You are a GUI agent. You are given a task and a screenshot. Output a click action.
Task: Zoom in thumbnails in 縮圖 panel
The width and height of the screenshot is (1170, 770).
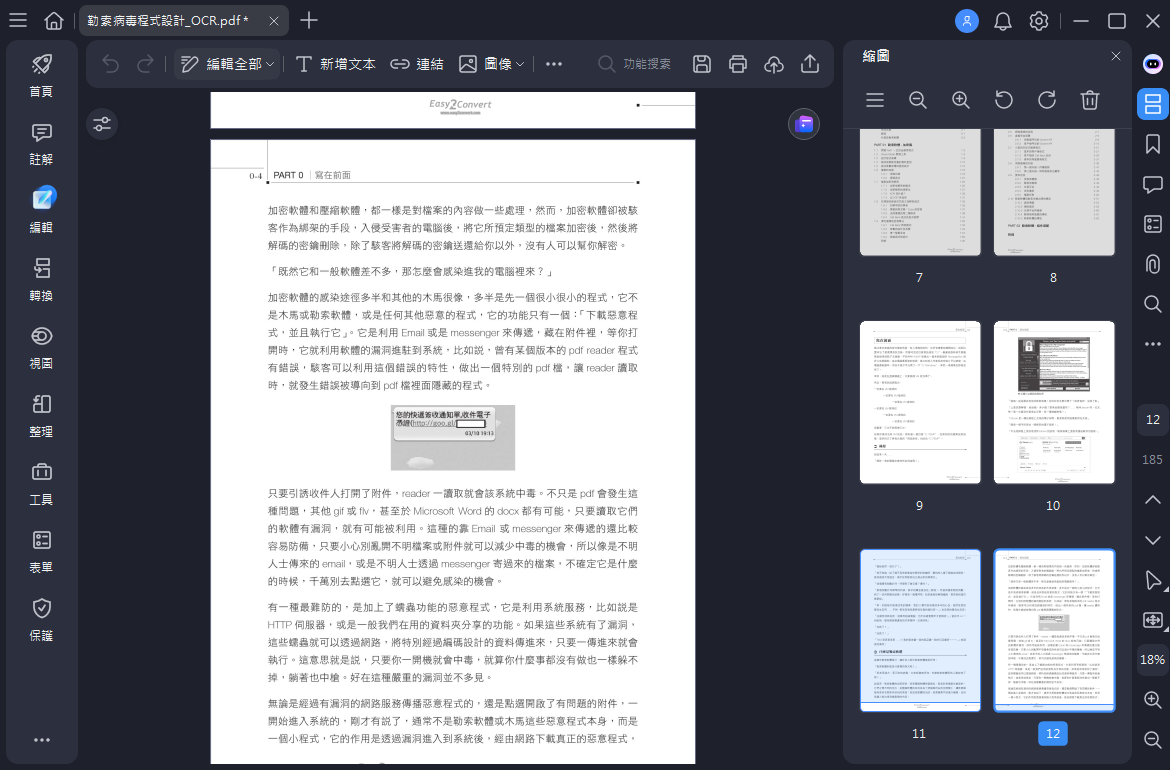coord(961,100)
